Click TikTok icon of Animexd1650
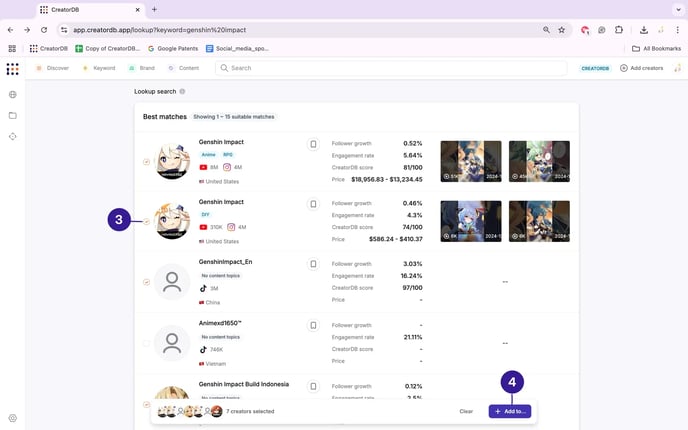Screen dimensions: 688x430 (203, 350)
